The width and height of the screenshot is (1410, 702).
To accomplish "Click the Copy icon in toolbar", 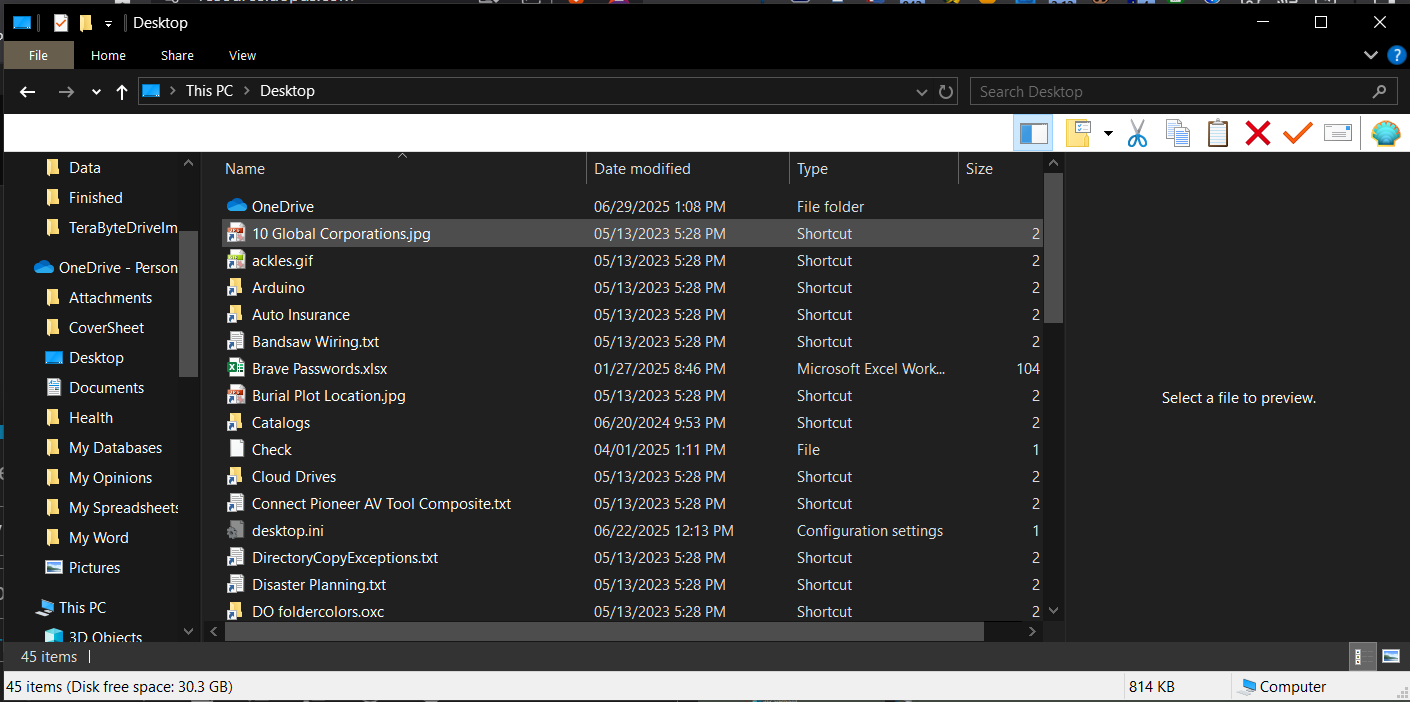I will (x=1178, y=133).
